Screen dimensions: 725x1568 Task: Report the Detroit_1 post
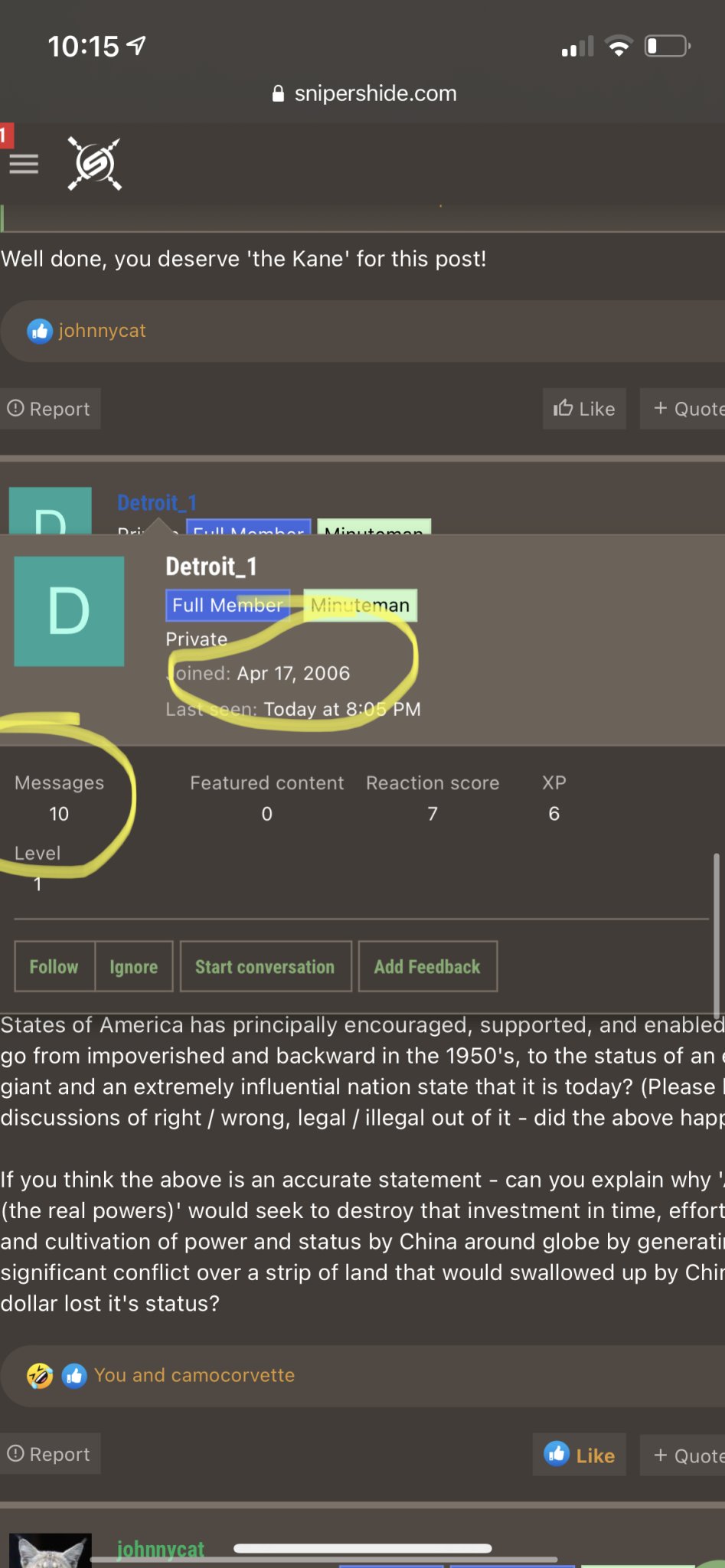pos(50,1454)
